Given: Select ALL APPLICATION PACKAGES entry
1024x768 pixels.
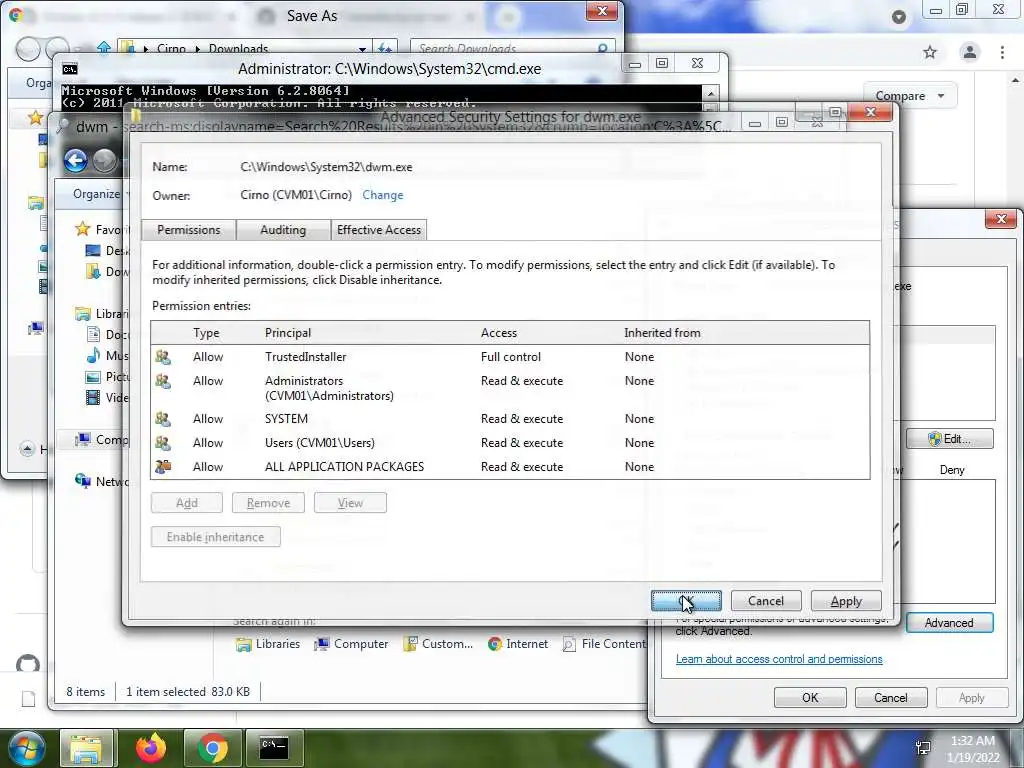Looking at the screenshot, I should (509, 467).
